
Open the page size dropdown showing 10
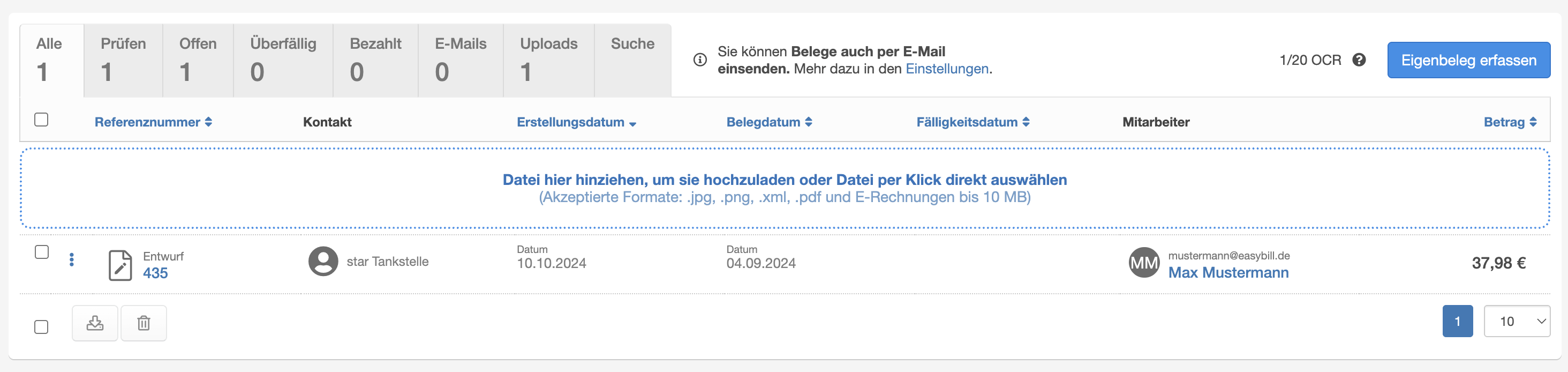coord(1516,321)
